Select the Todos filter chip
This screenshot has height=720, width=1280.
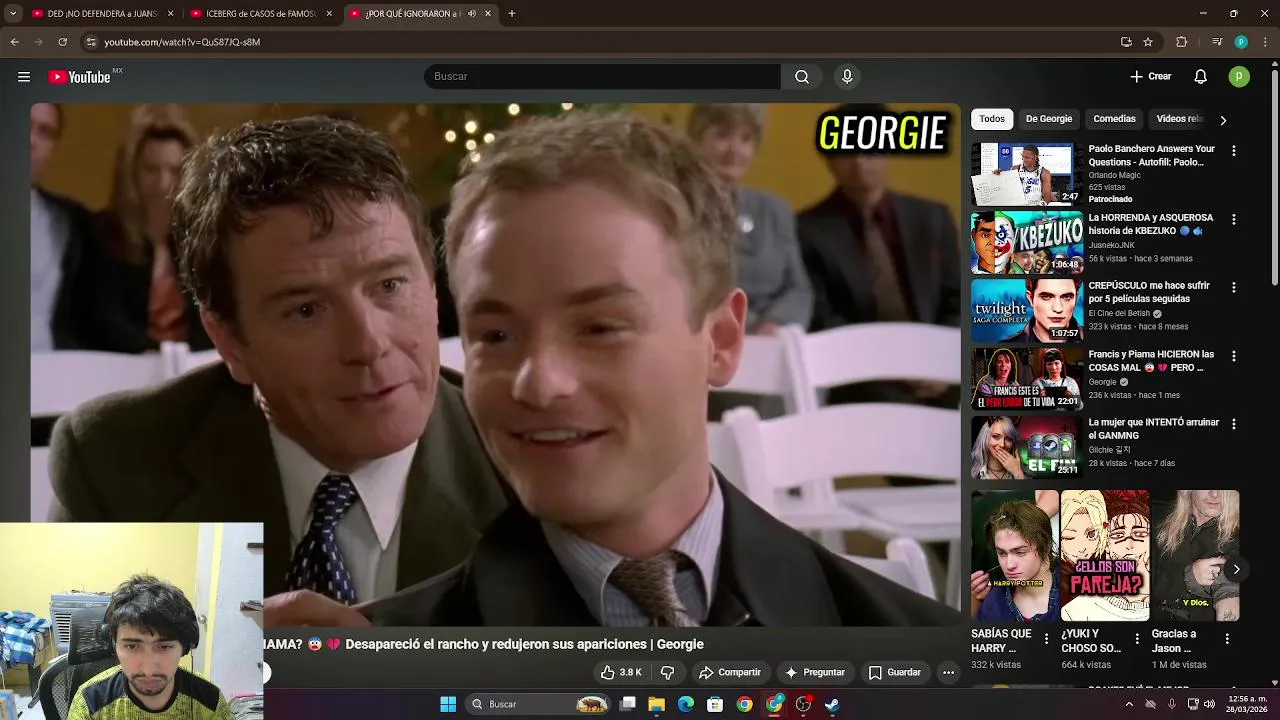(992, 119)
